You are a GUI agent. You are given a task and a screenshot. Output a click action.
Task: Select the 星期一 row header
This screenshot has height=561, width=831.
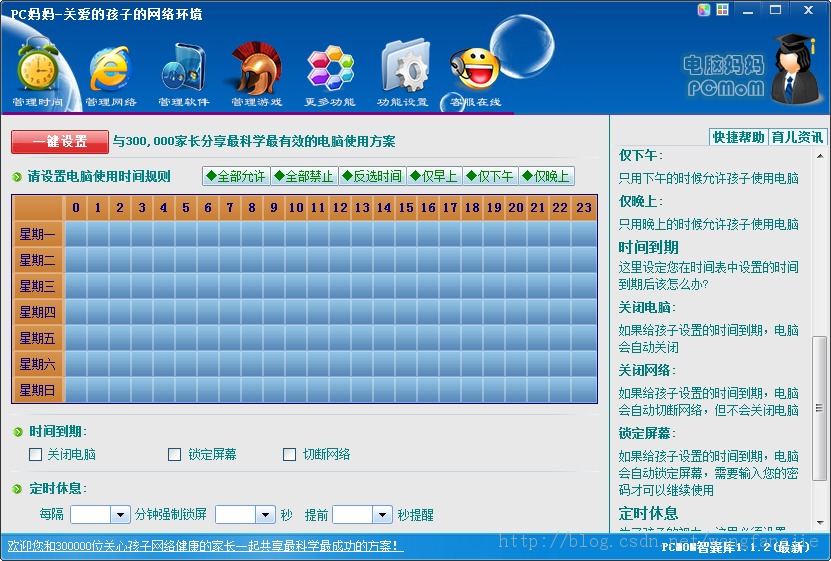point(38,234)
